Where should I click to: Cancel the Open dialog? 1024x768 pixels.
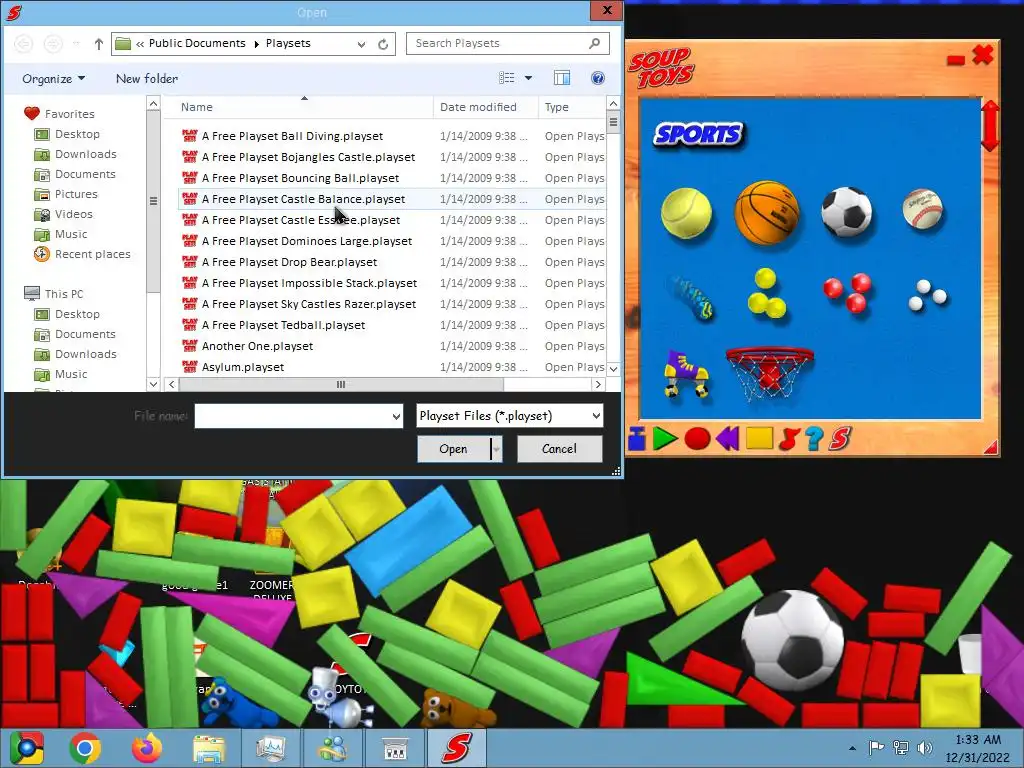[x=560, y=449]
